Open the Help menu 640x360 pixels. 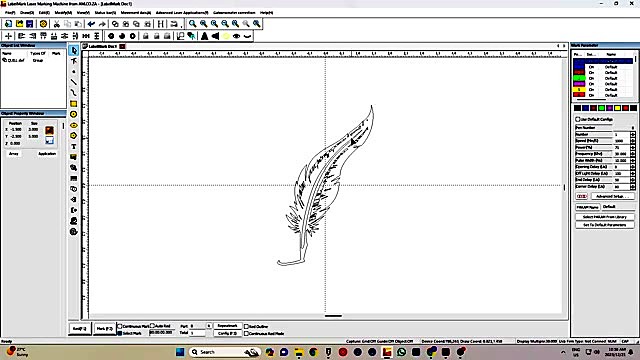coord(267,13)
